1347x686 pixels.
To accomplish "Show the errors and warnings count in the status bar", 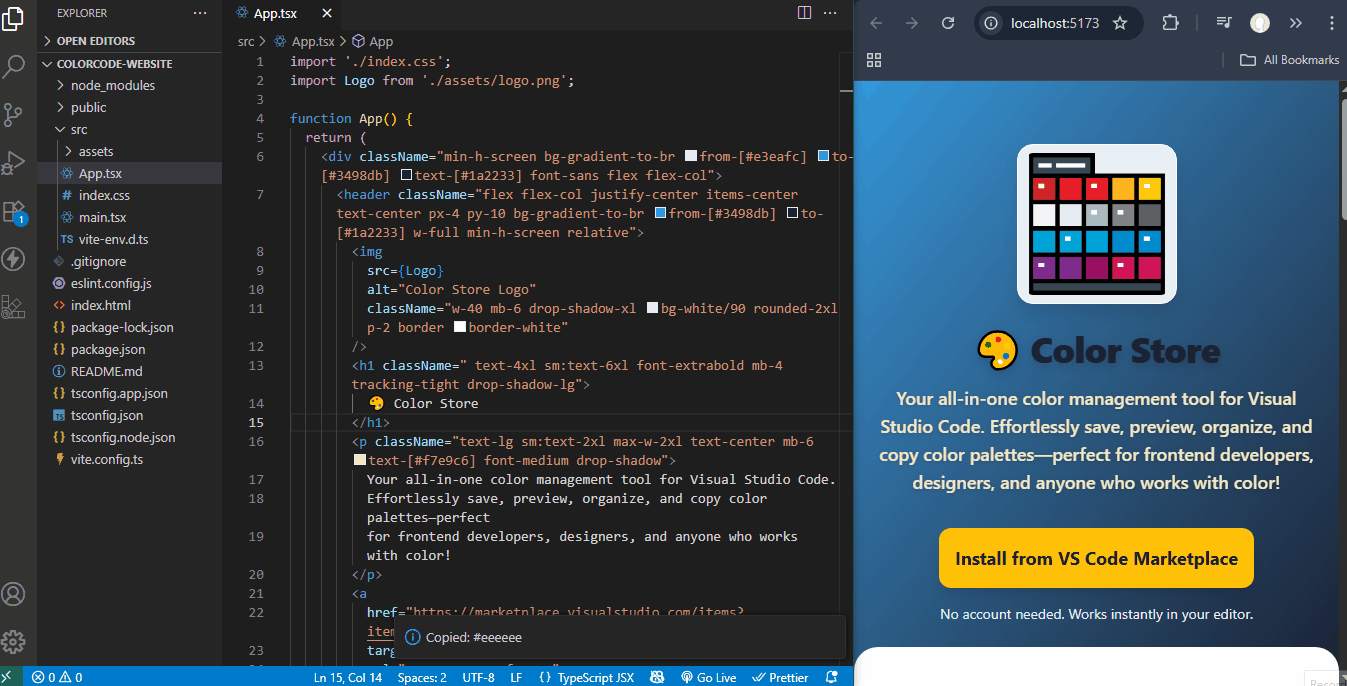I will pos(57,677).
